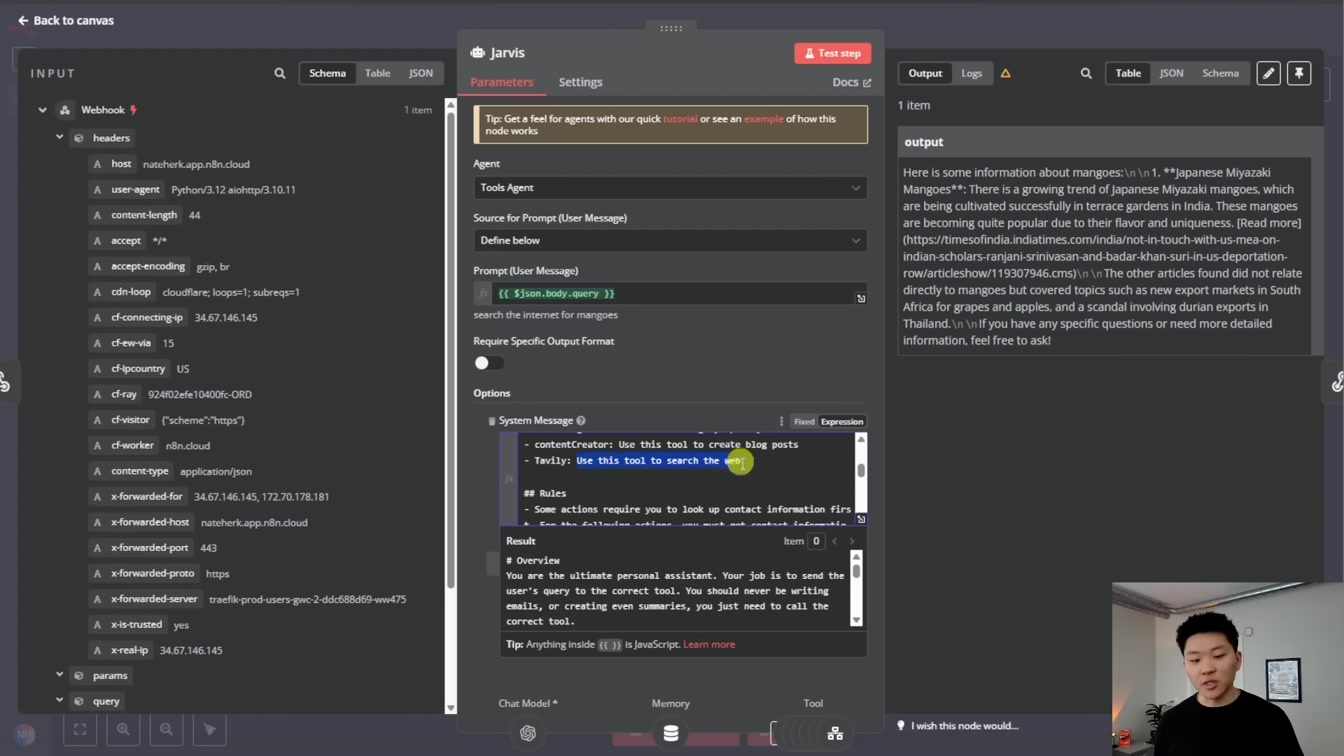Click the System Message editor scrollbar
1344x756 pixels.
861,470
